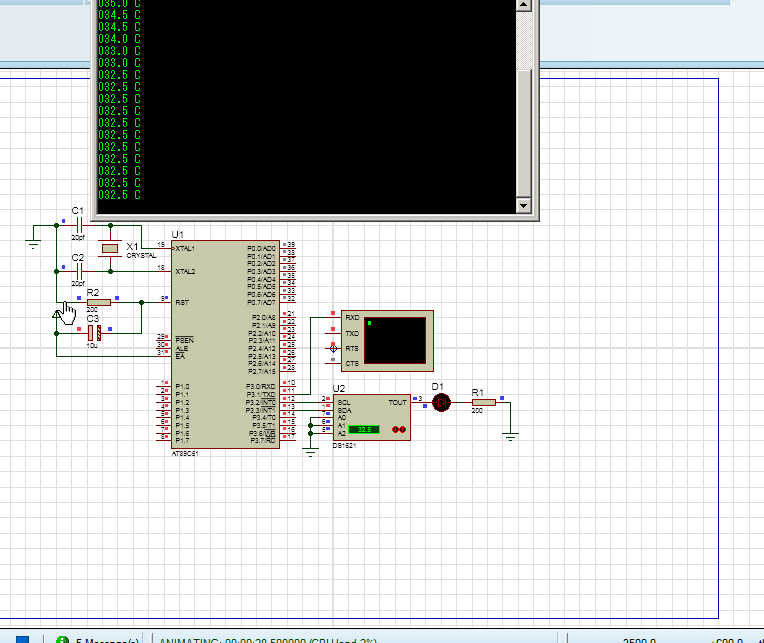Click the XTAL1 pin label on U1

tap(185, 248)
